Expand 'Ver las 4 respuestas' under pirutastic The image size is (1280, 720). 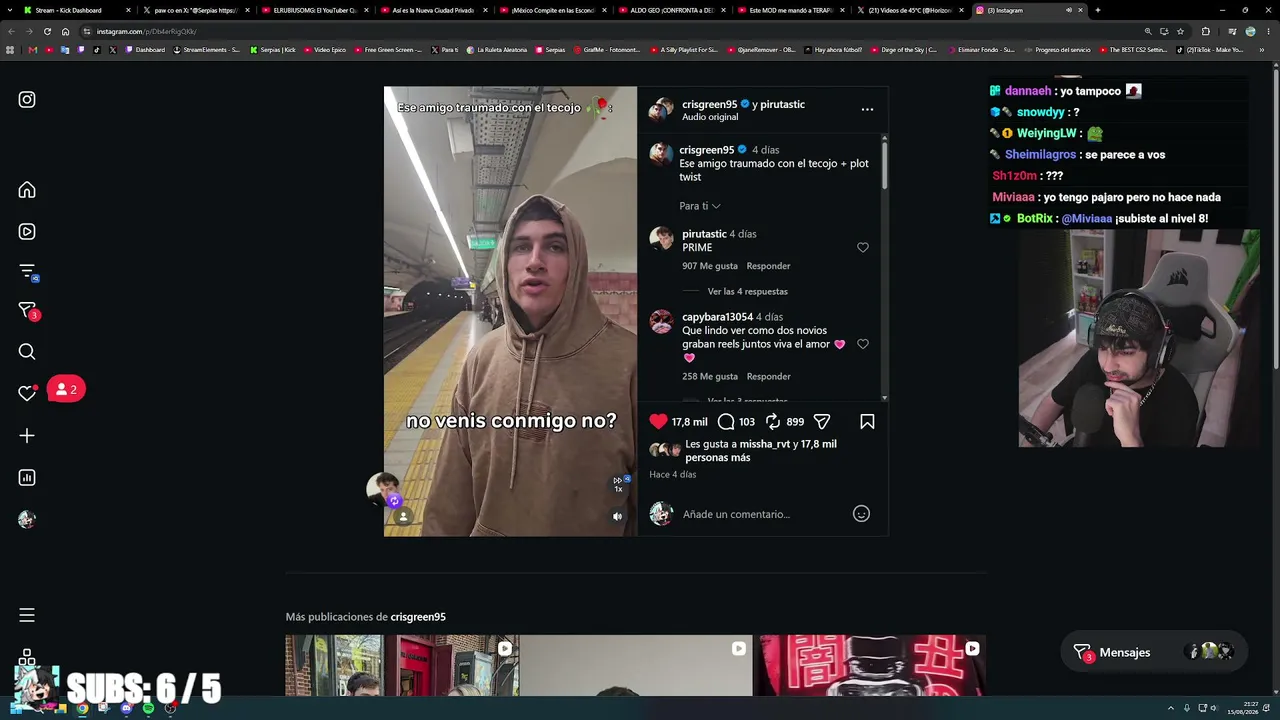748,292
